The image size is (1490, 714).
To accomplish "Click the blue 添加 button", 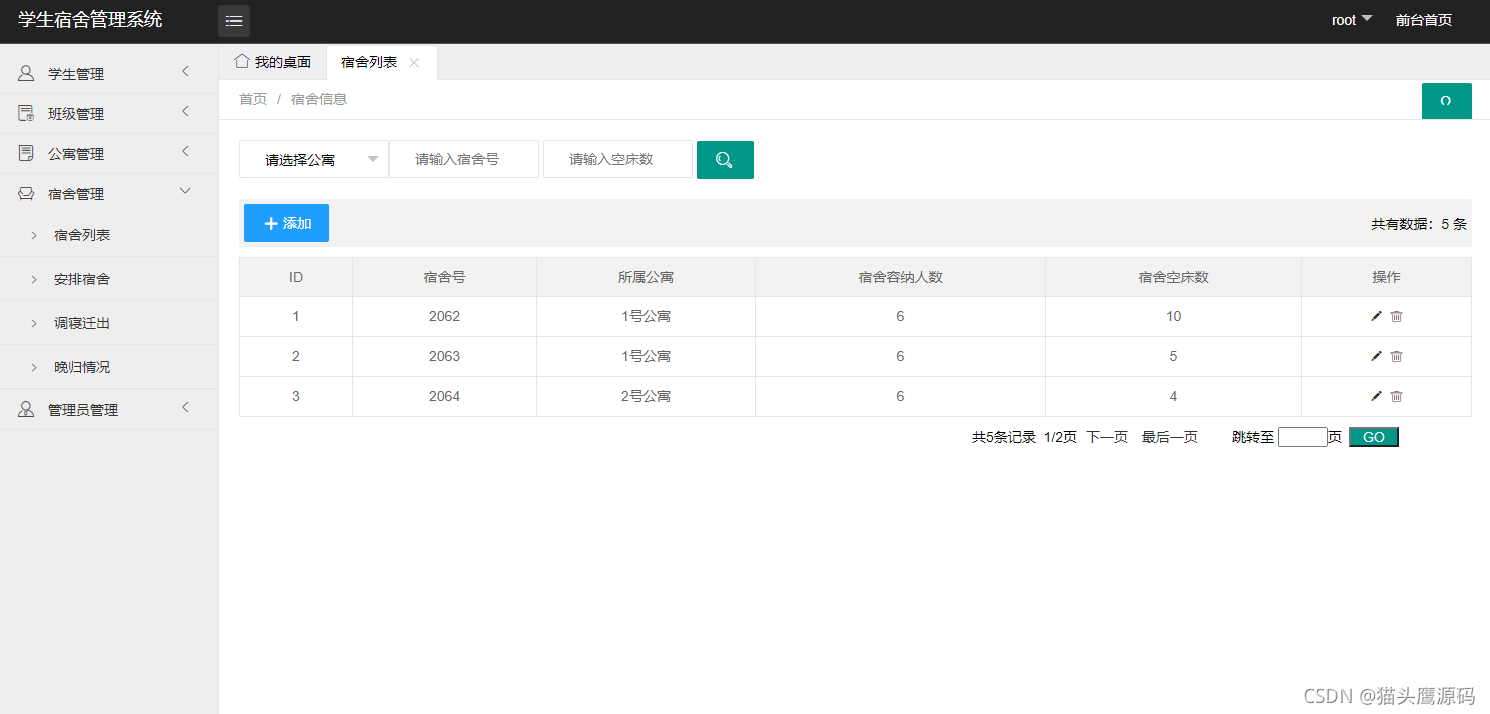I will 286,223.
